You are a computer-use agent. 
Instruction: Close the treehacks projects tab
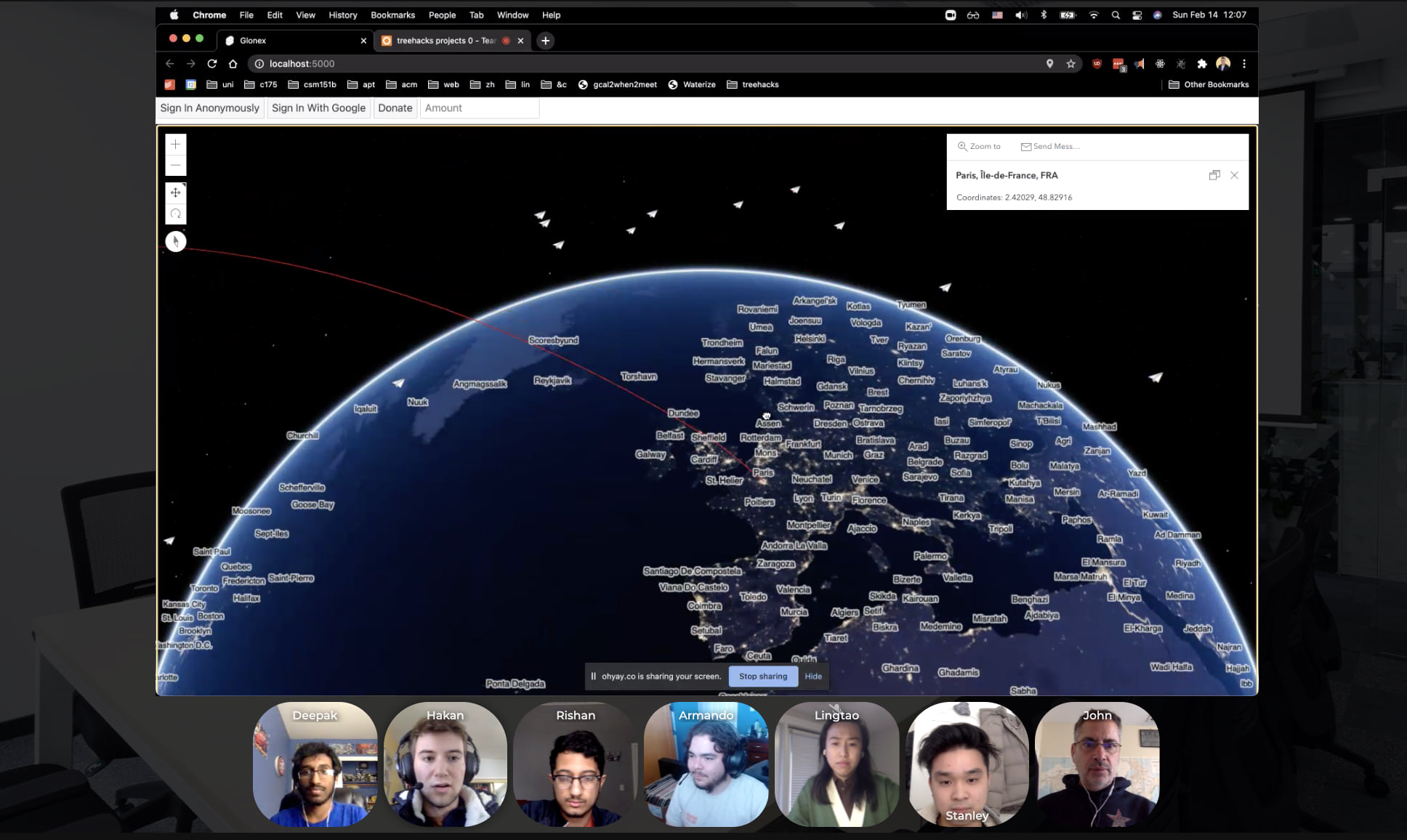coord(520,41)
